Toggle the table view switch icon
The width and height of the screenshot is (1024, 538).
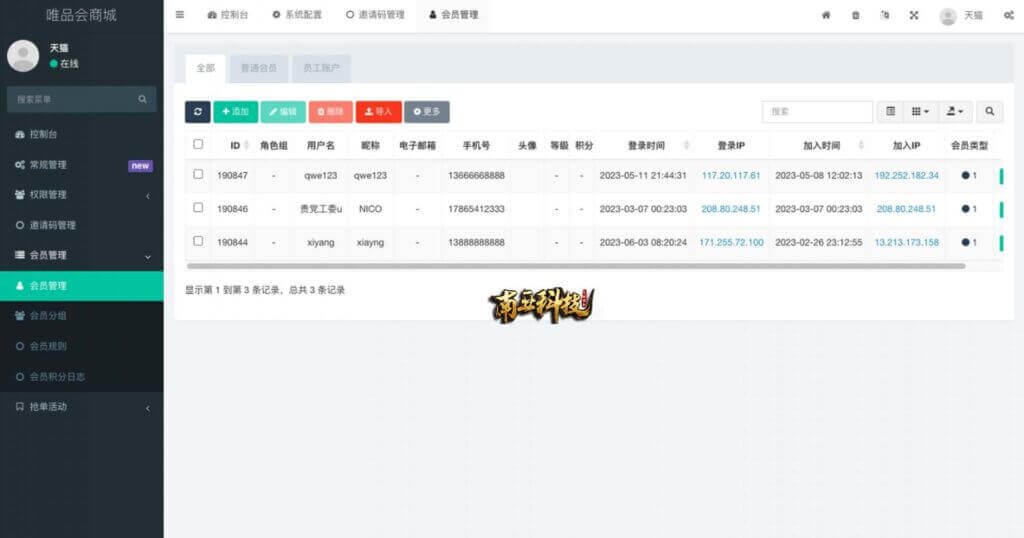[891, 112]
